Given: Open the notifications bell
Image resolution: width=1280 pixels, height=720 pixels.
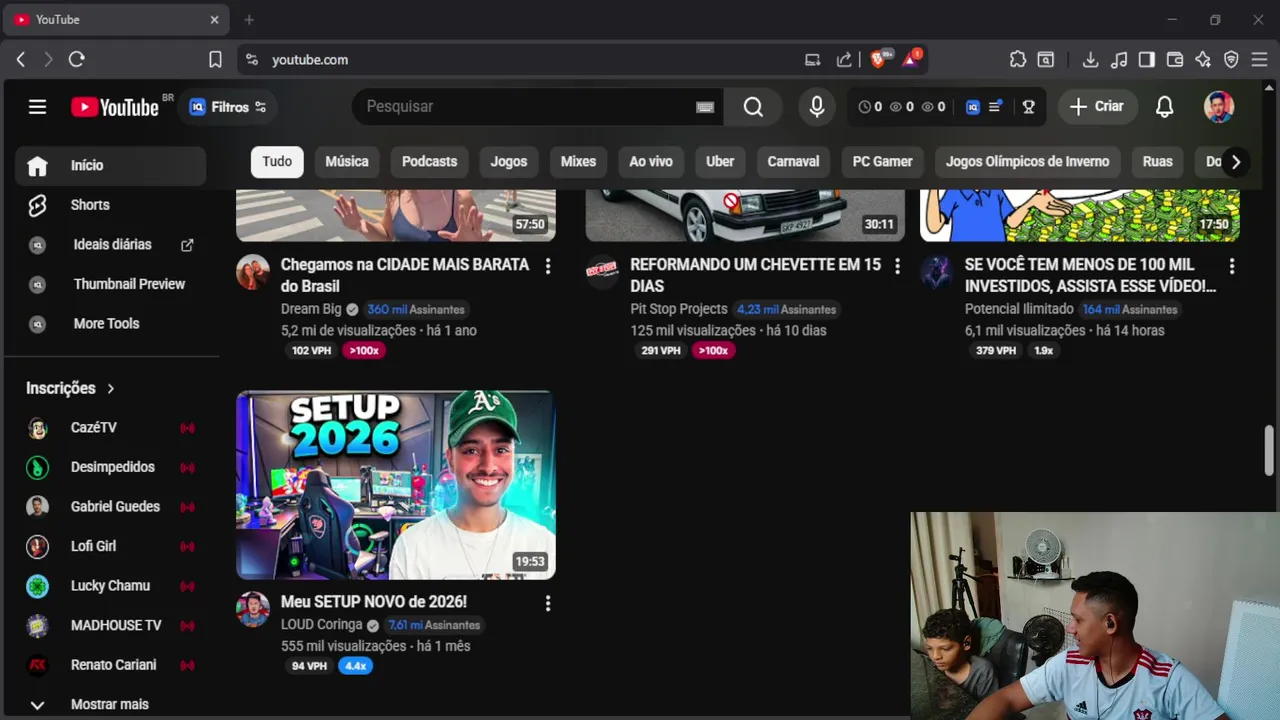Looking at the screenshot, I should pyautogui.click(x=1164, y=107).
